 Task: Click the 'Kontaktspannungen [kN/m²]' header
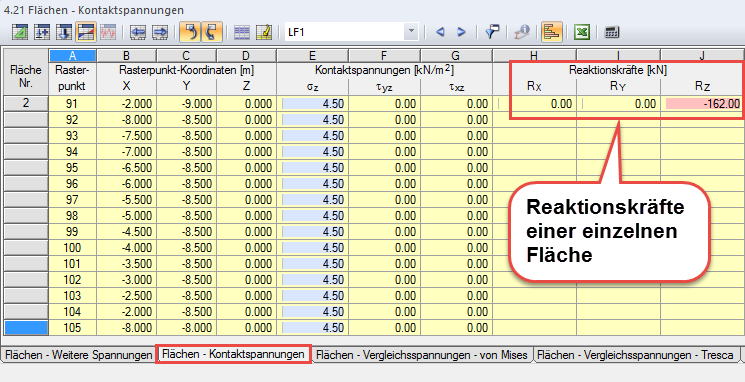pos(384,70)
